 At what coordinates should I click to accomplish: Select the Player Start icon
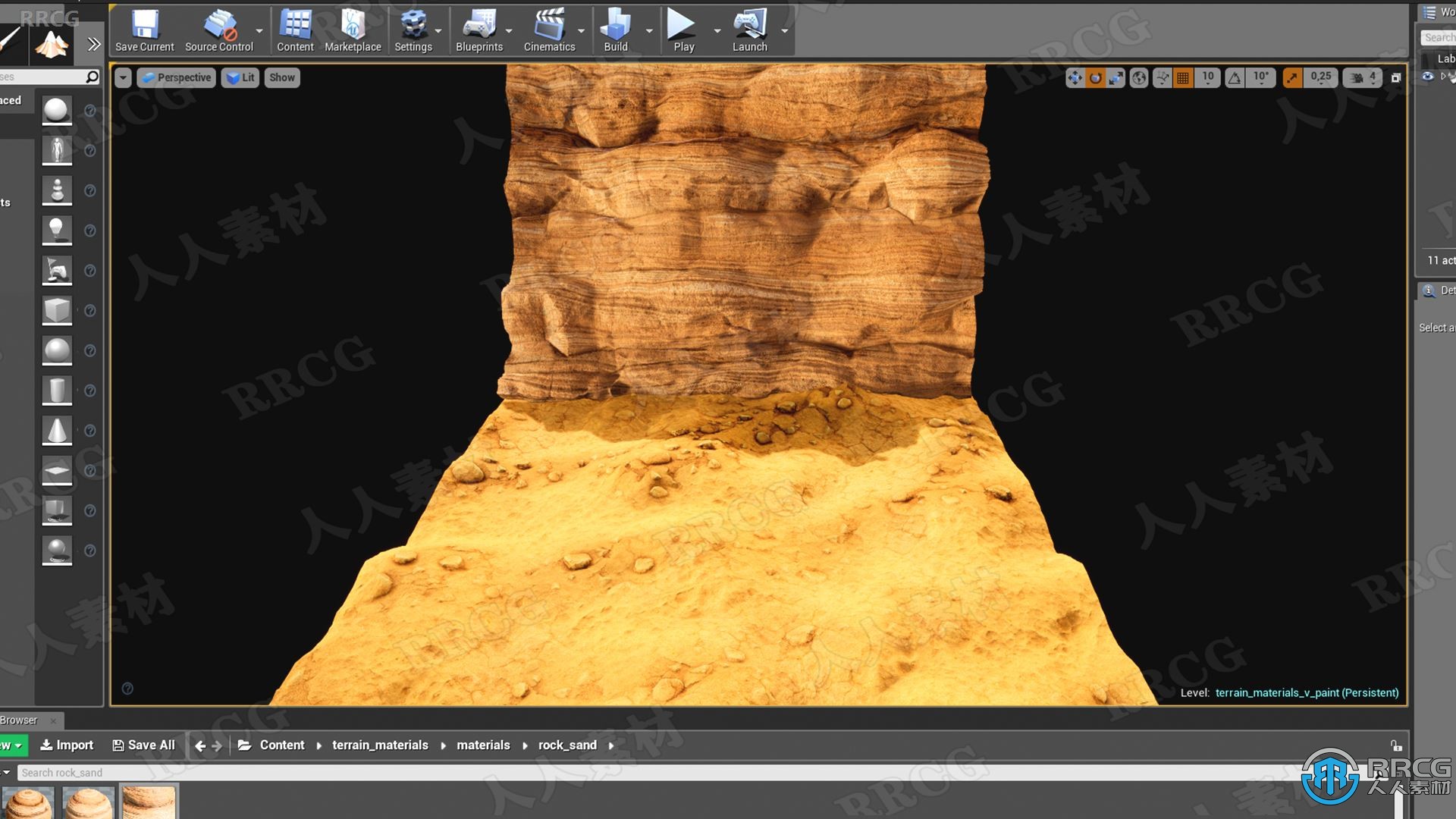[x=57, y=271]
